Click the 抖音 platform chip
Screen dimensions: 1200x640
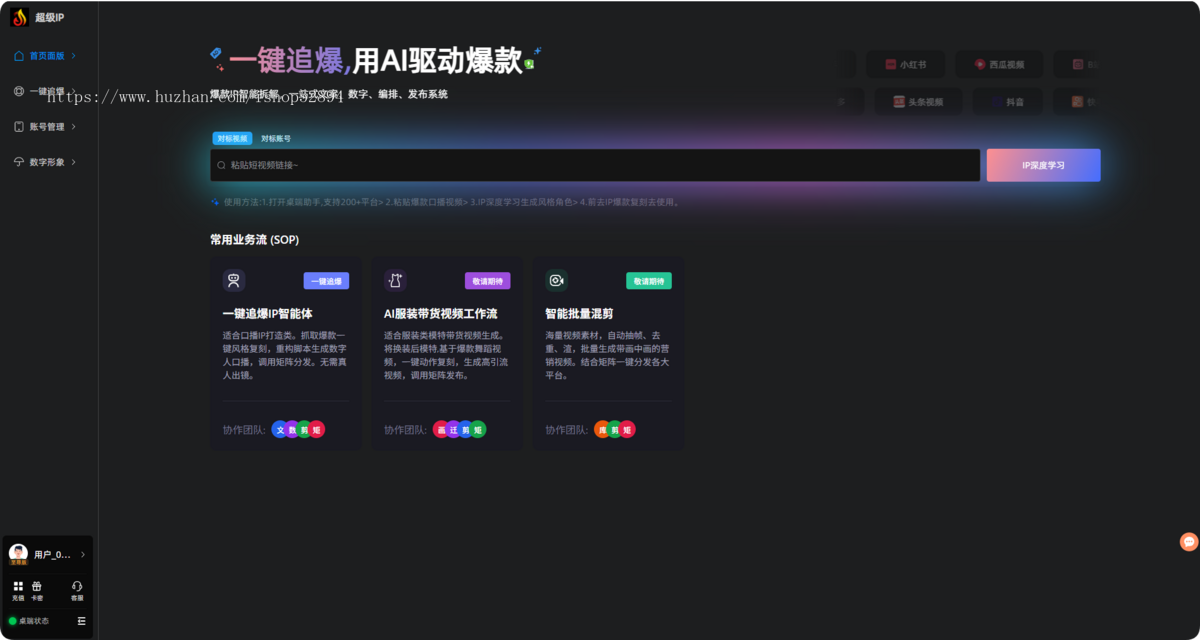pos(1006,101)
